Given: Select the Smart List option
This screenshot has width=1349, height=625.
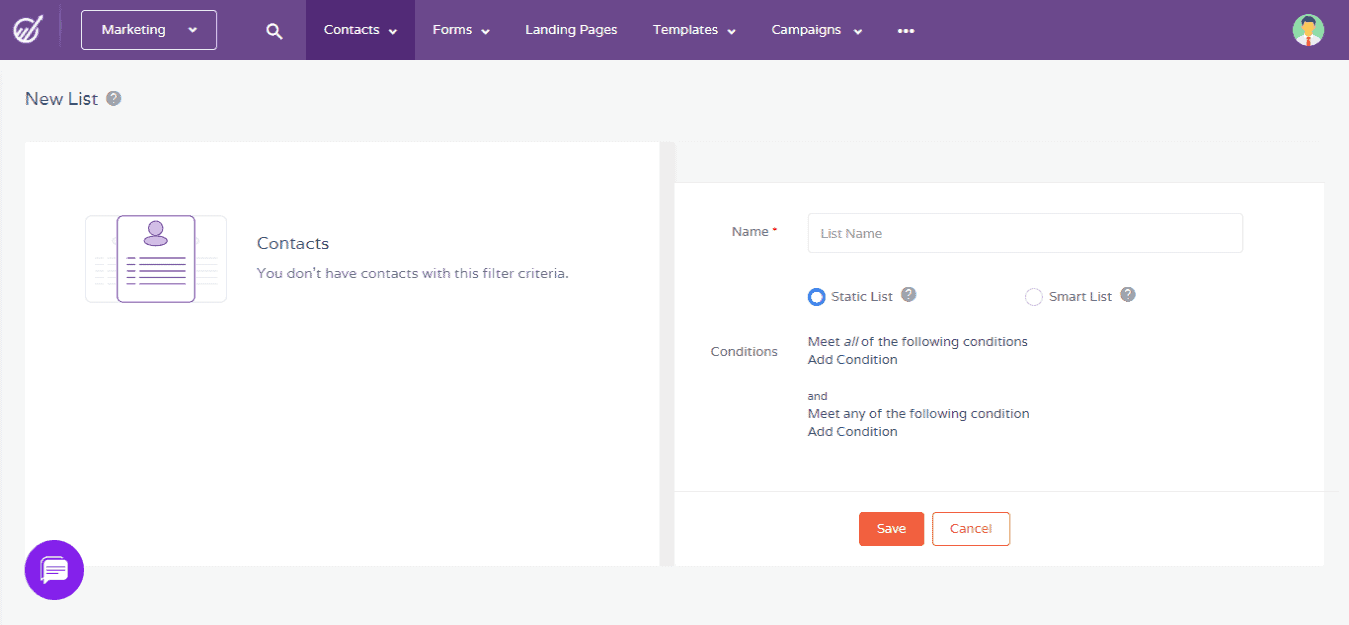Looking at the screenshot, I should (x=1033, y=296).
